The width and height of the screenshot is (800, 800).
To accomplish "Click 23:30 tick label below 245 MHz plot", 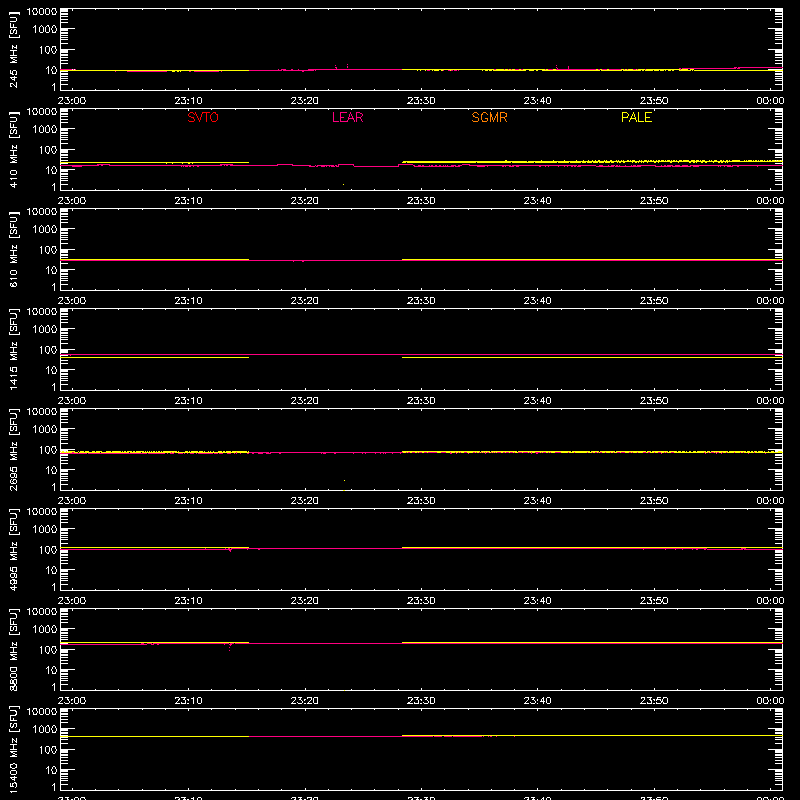I will tap(421, 101).
